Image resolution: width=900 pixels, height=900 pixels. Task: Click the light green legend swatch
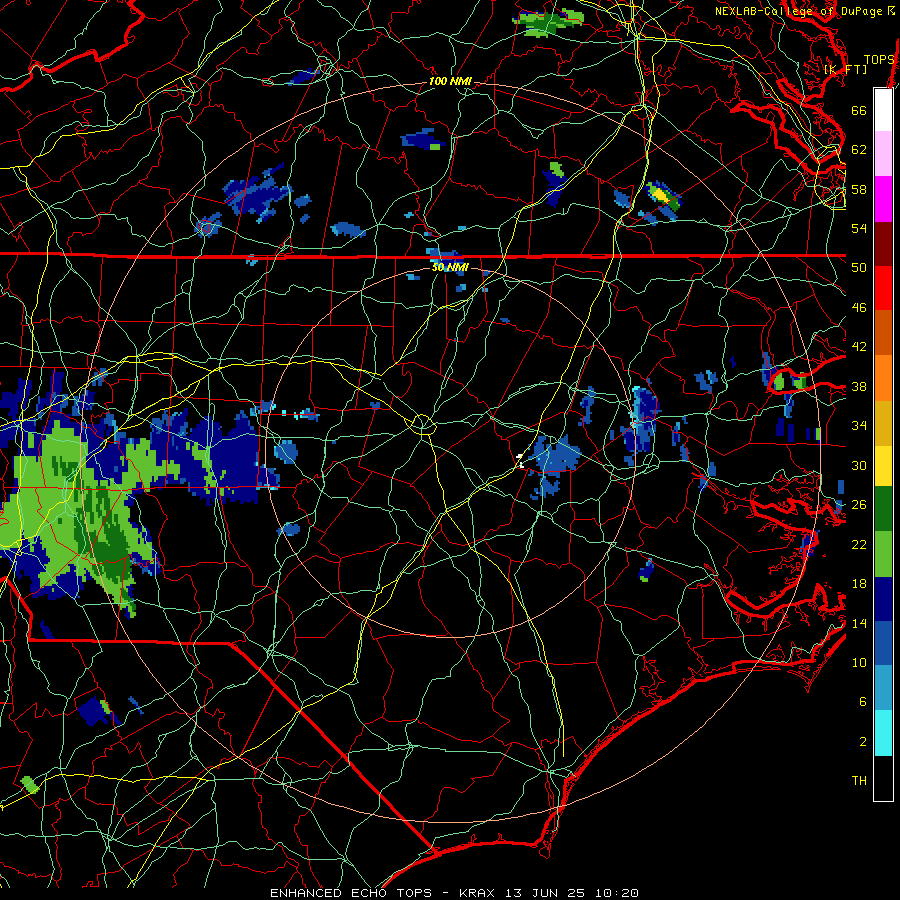[x=883, y=554]
